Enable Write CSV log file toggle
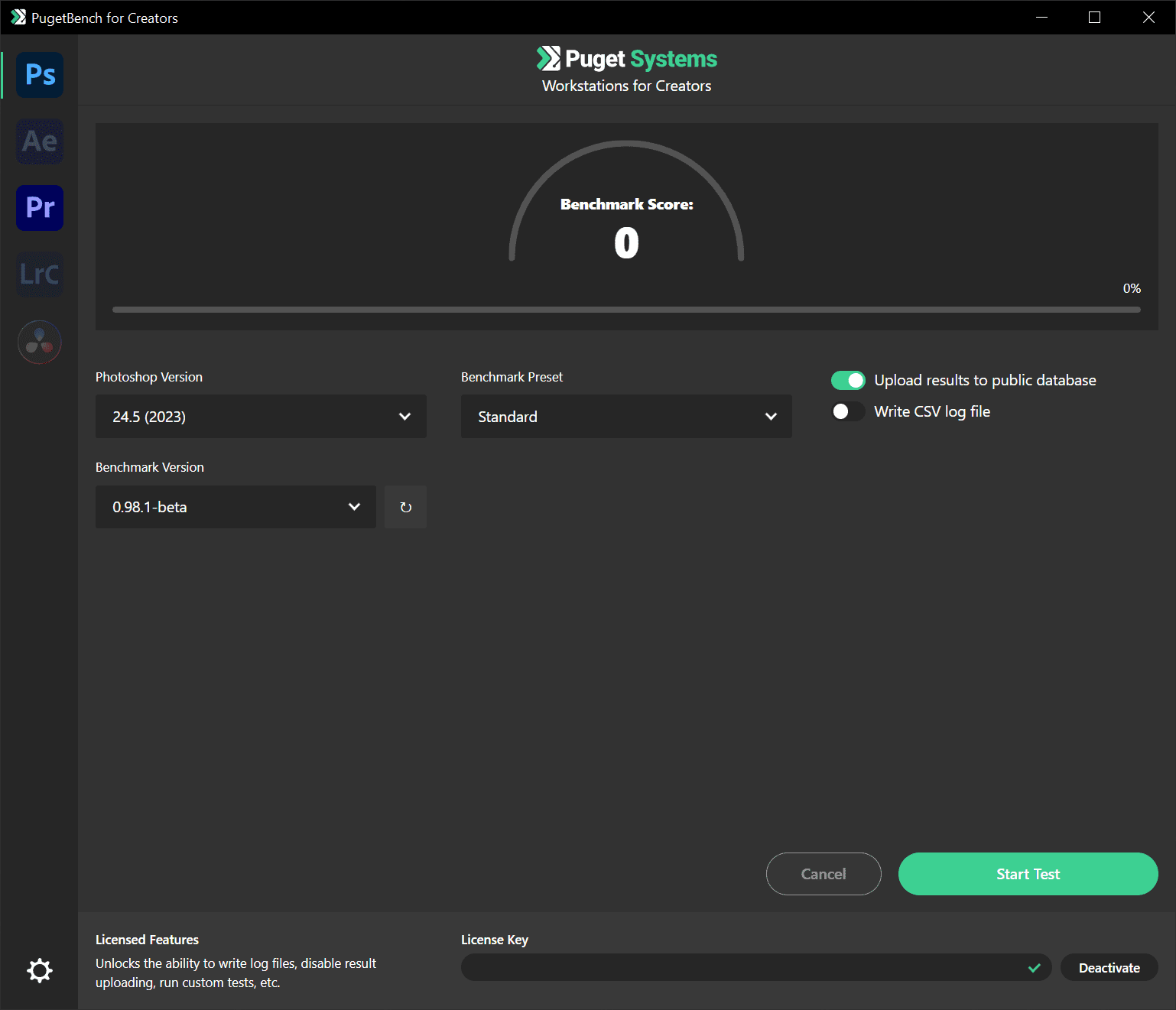 [x=848, y=411]
